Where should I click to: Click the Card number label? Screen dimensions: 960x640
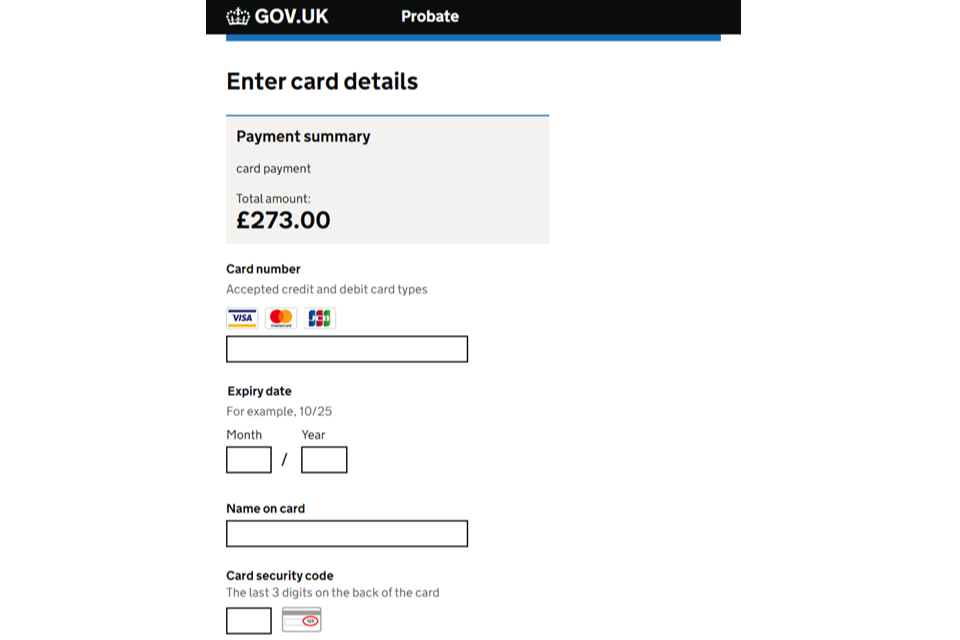(x=263, y=269)
